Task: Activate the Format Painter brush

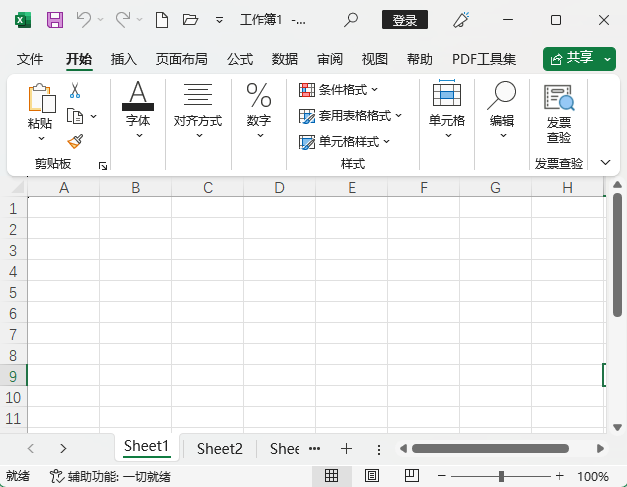Action: [75, 142]
